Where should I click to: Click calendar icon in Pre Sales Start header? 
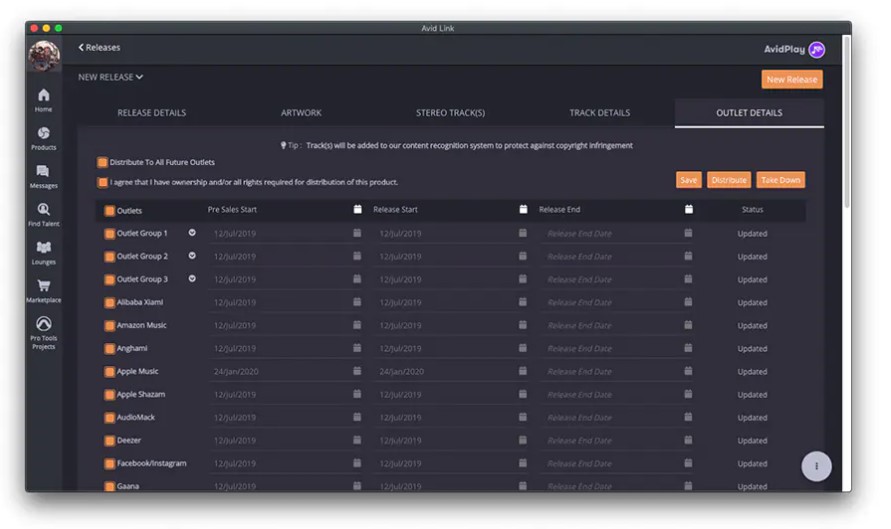coord(357,210)
